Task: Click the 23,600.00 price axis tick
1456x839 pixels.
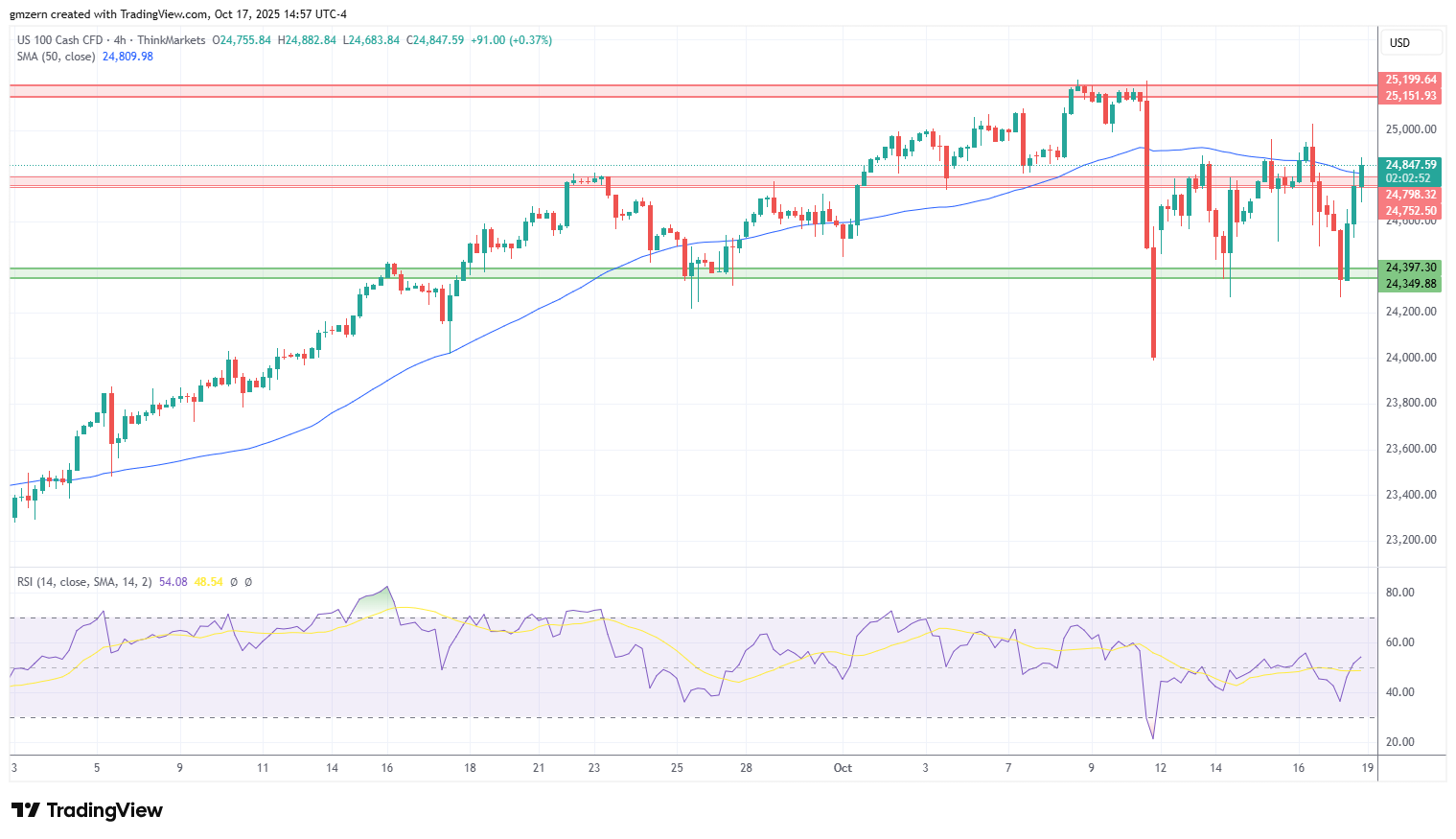Action: (x=1411, y=449)
